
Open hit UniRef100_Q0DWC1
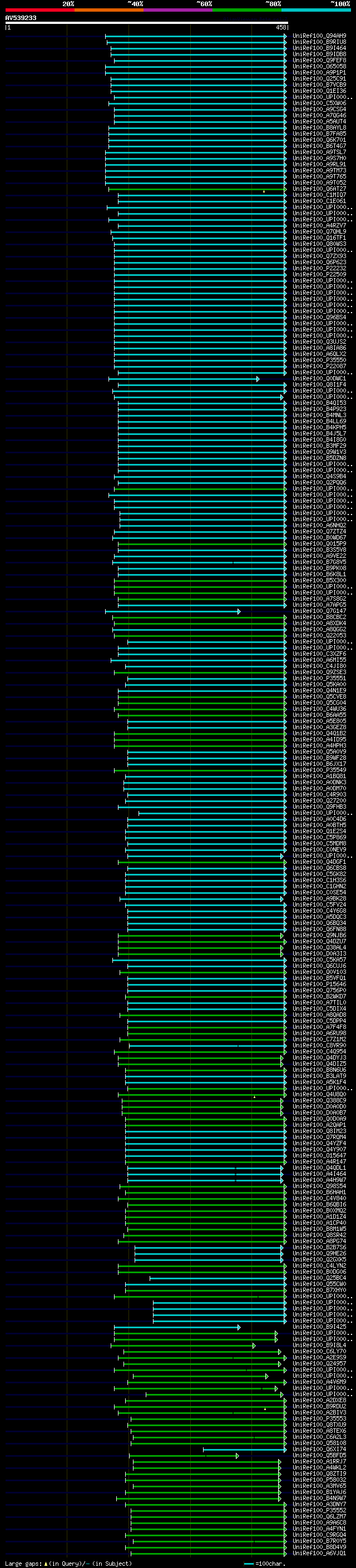tap(319, 379)
